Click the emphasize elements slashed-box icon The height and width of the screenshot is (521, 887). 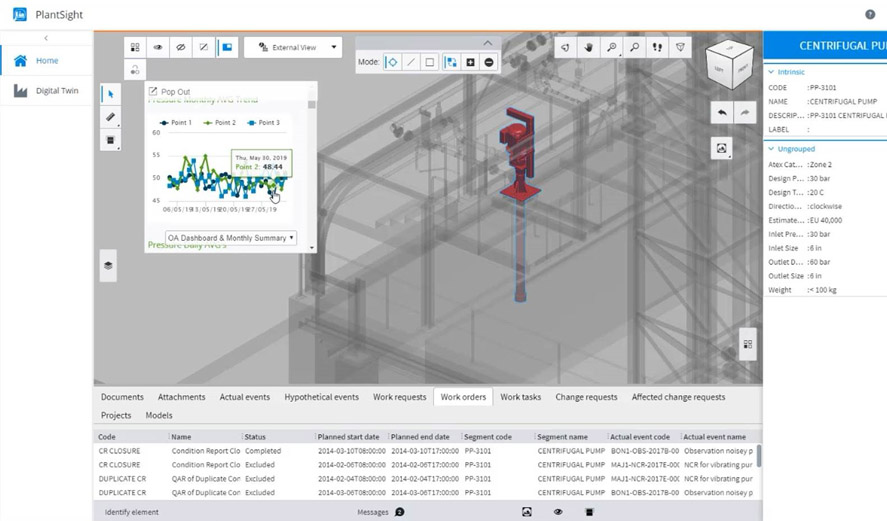pyautogui.click(x=204, y=48)
